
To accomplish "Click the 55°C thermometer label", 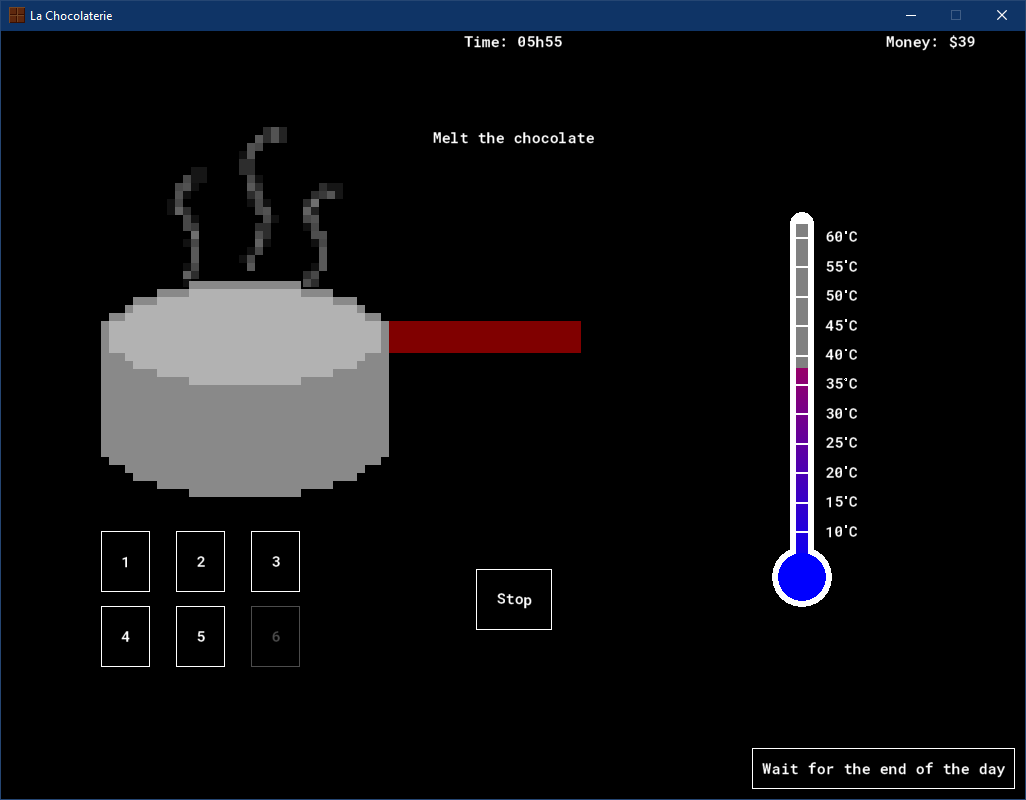I will [841, 266].
